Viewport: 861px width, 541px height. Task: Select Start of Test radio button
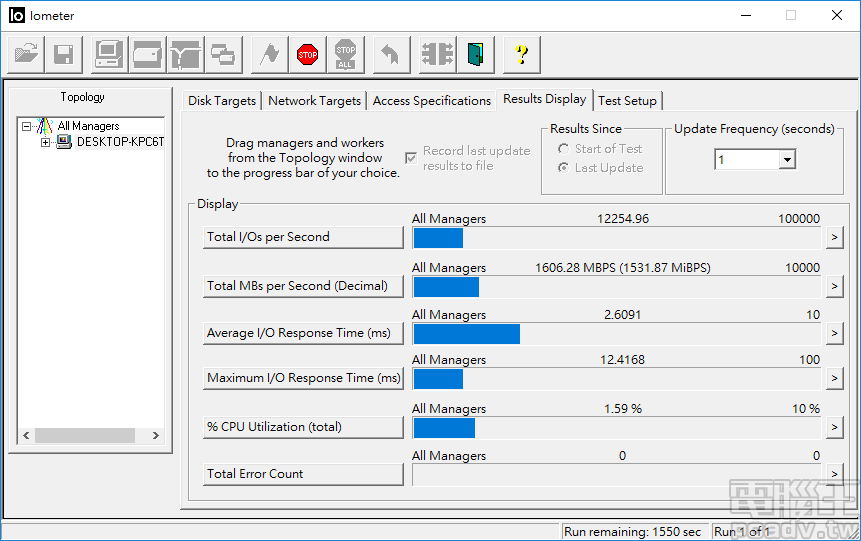[x=563, y=149]
